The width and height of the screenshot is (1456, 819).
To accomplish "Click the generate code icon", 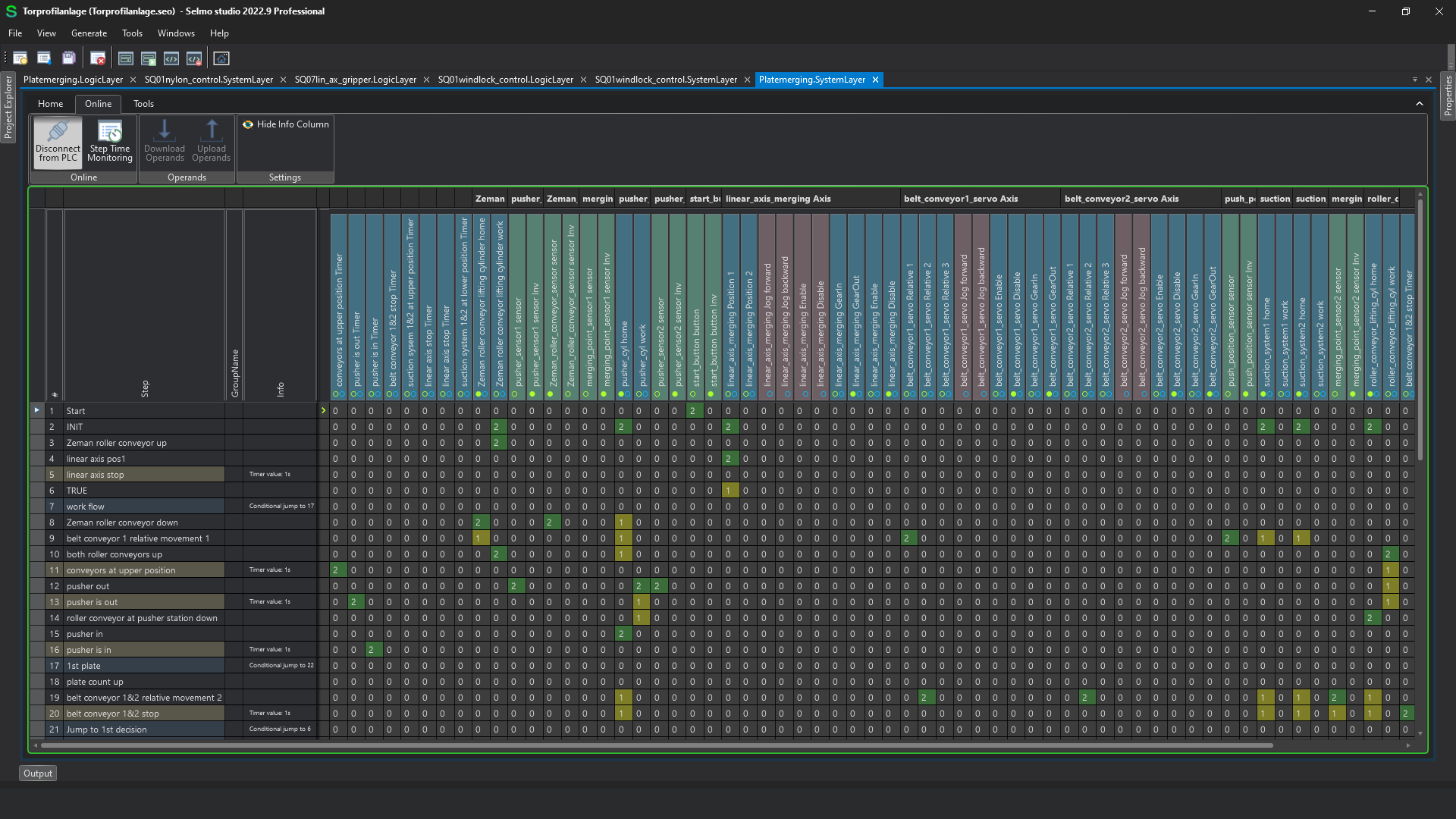I will click(x=171, y=58).
